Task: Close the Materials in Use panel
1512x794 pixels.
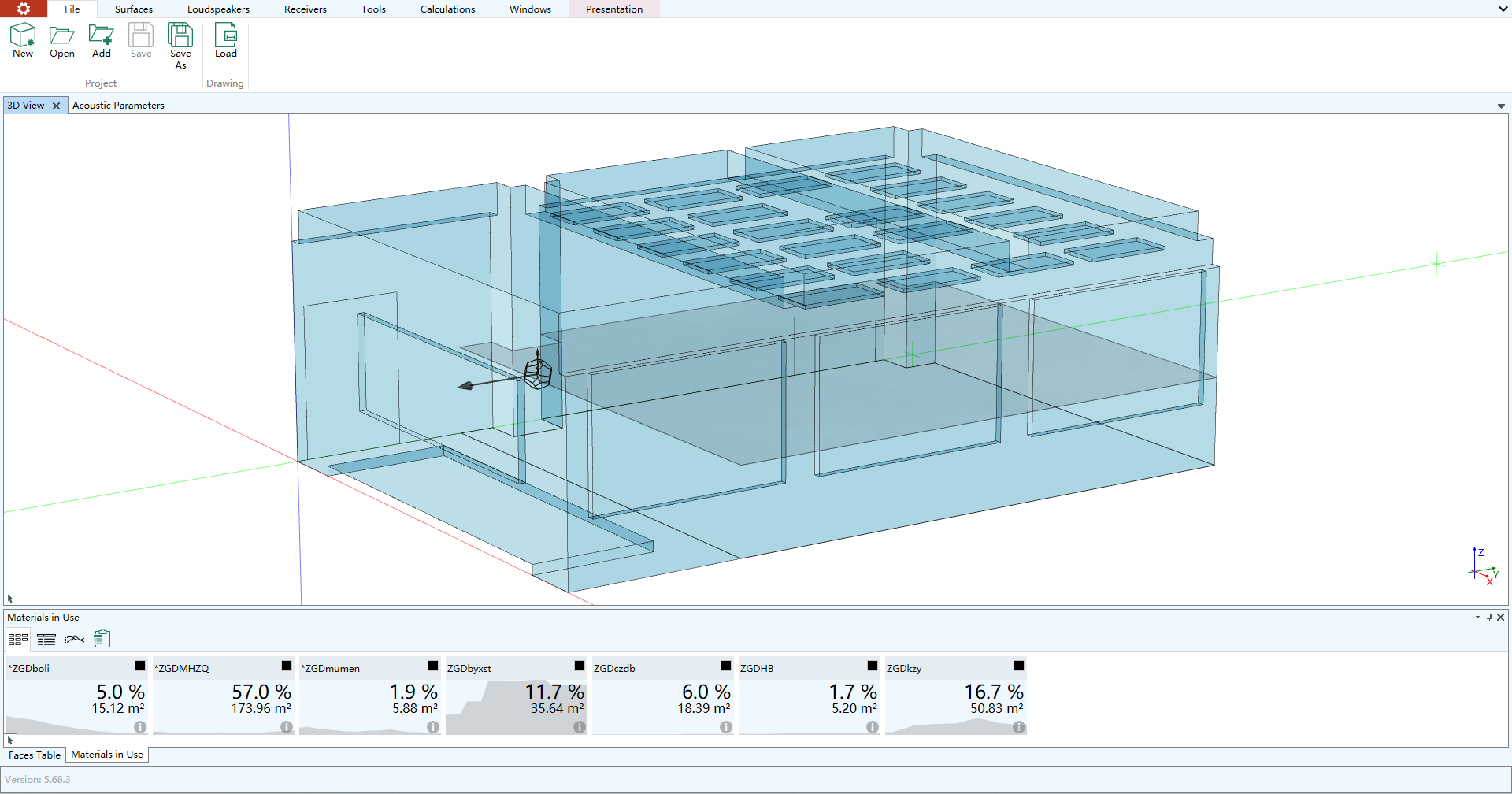Action: click(1501, 618)
